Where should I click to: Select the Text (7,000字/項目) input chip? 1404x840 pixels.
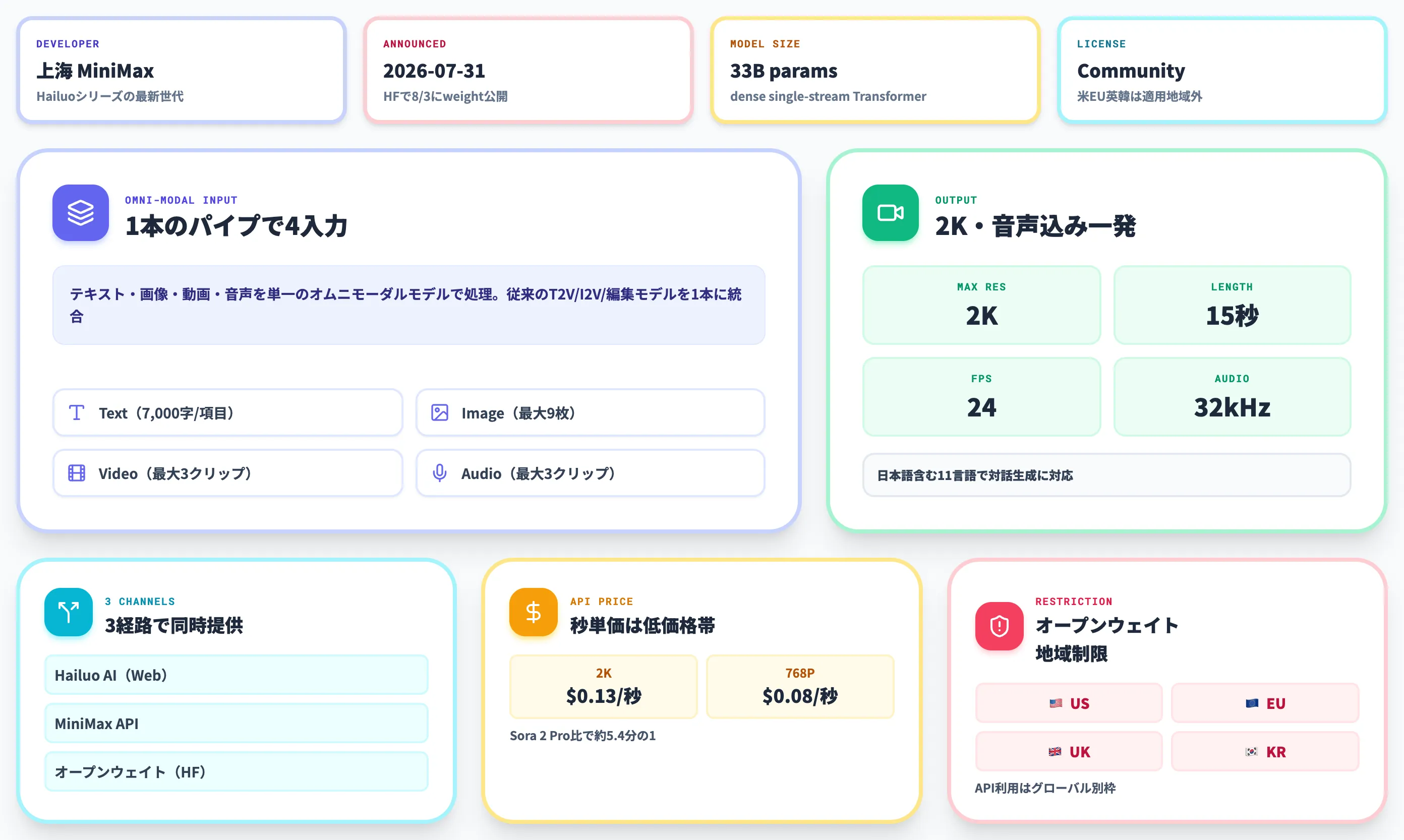click(227, 412)
